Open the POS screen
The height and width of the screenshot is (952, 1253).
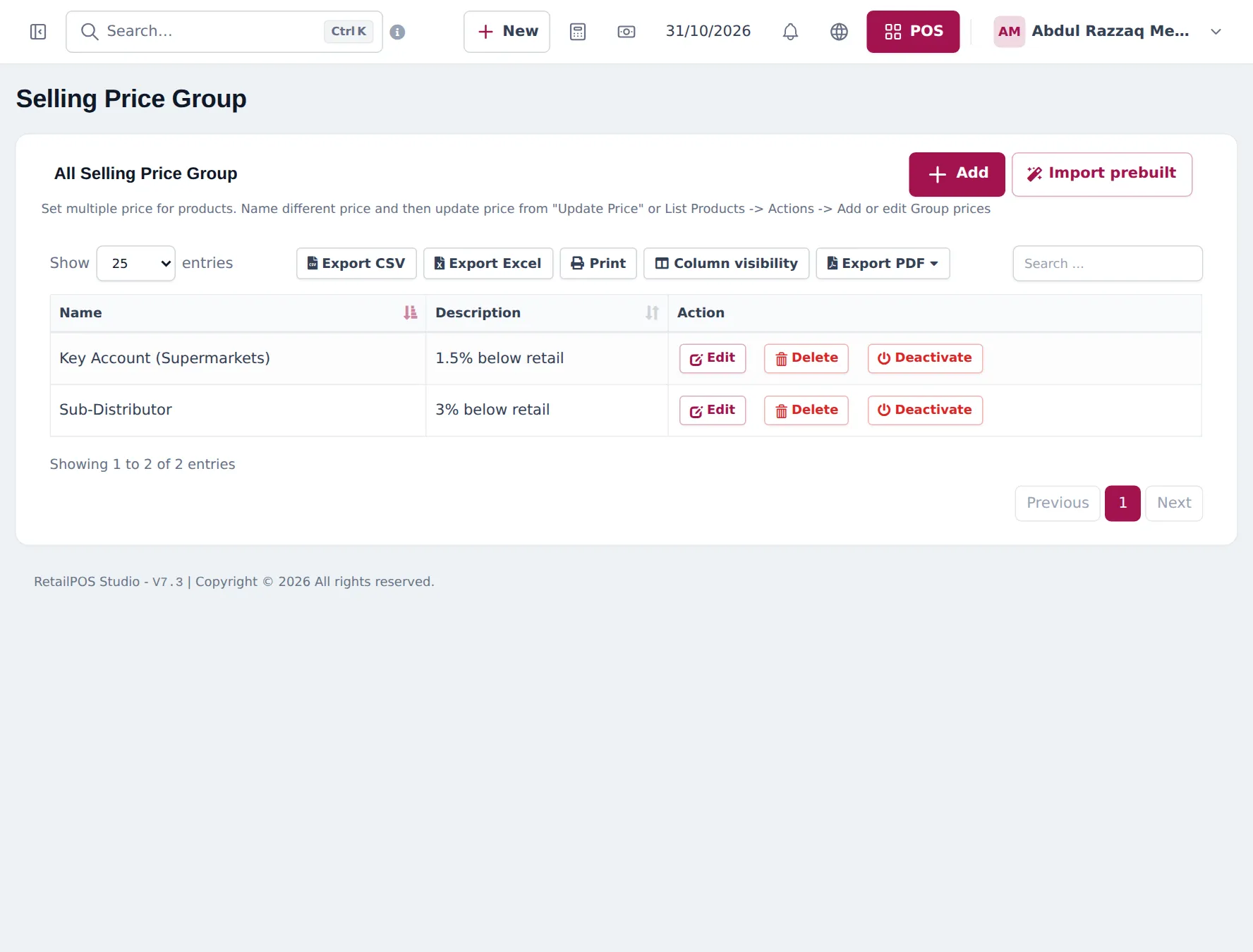[913, 32]
